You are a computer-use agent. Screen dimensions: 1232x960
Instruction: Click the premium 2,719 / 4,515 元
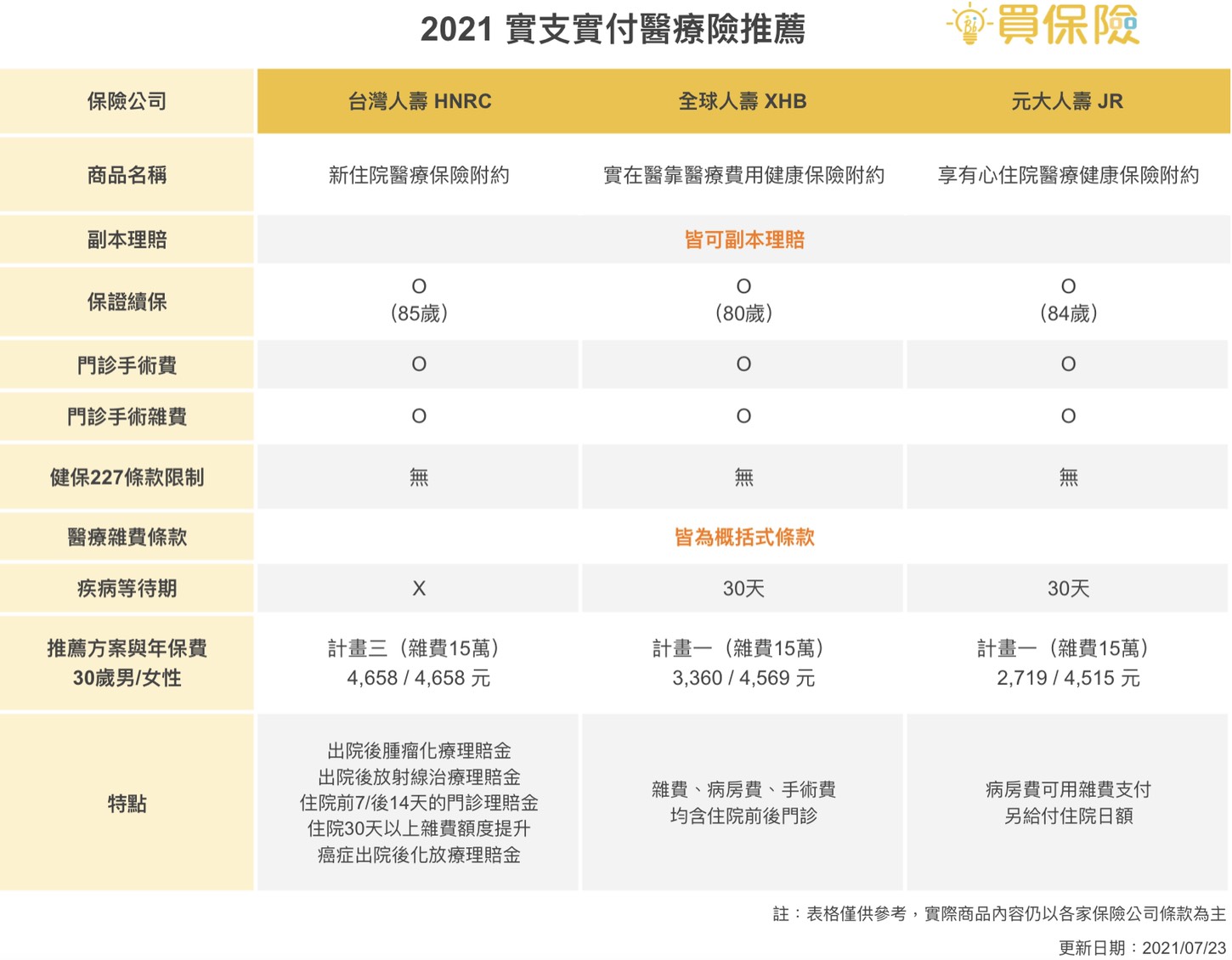(x=1068, y=678)
